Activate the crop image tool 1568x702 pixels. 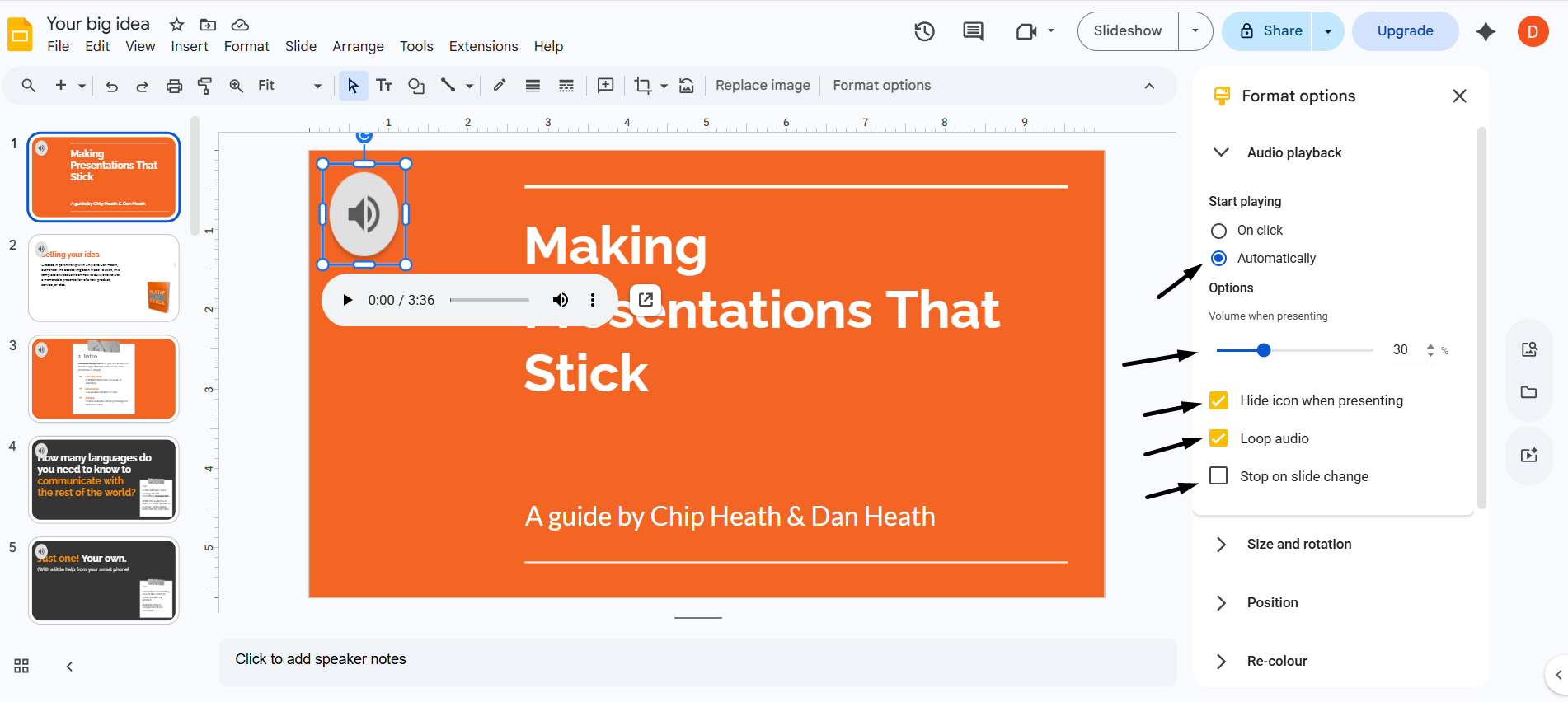pyautogui.click(x=642, y=86)
